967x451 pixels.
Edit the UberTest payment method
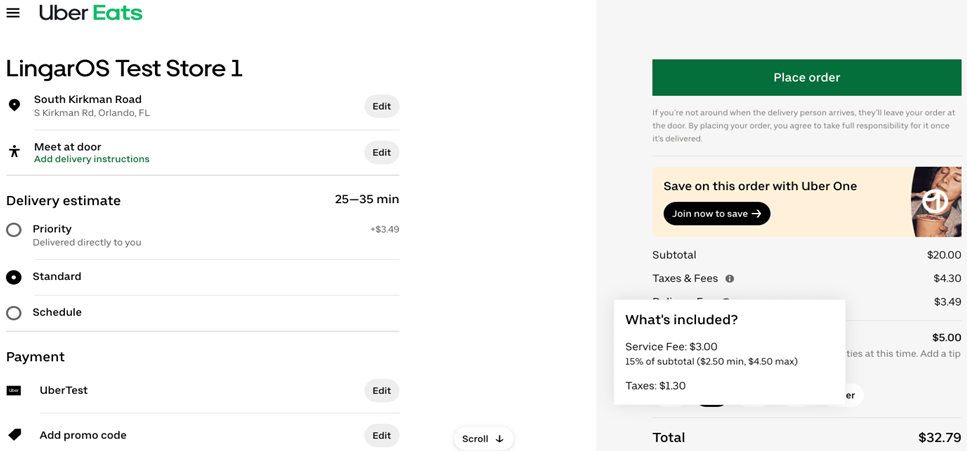tap(381, 391)
